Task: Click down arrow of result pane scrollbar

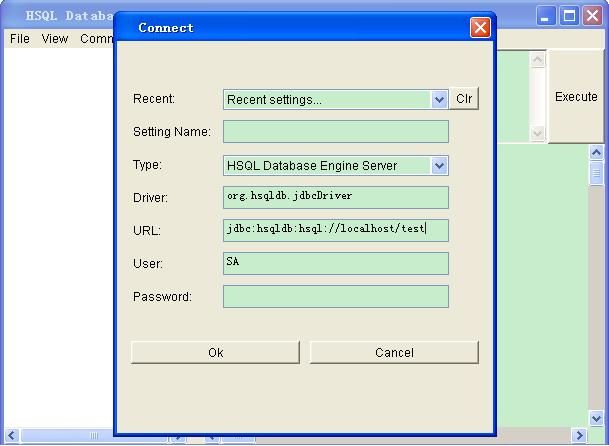Action: [x=596, y=418]
